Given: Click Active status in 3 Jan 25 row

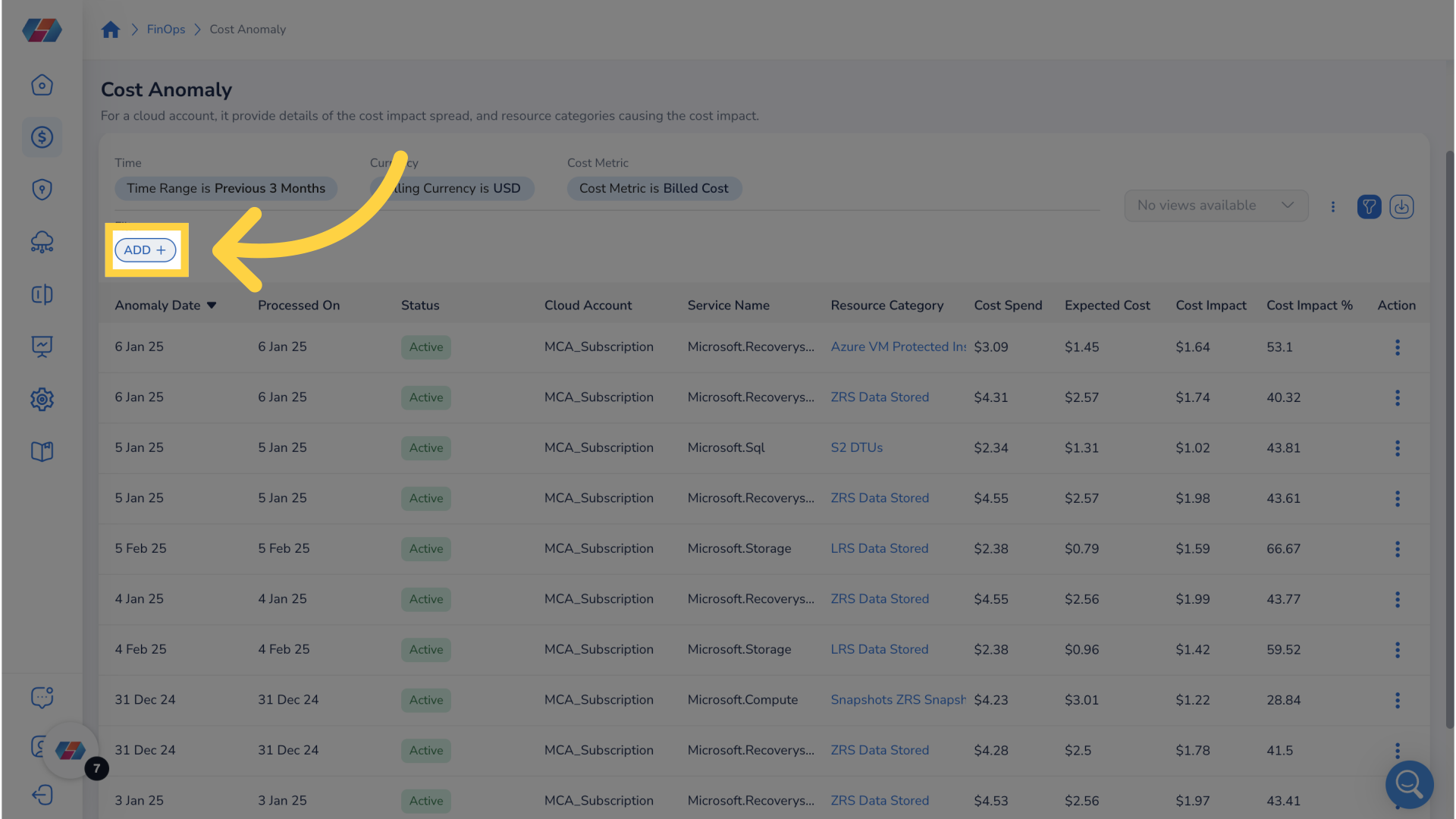Looking at the screenshot, I should (426, 801).
